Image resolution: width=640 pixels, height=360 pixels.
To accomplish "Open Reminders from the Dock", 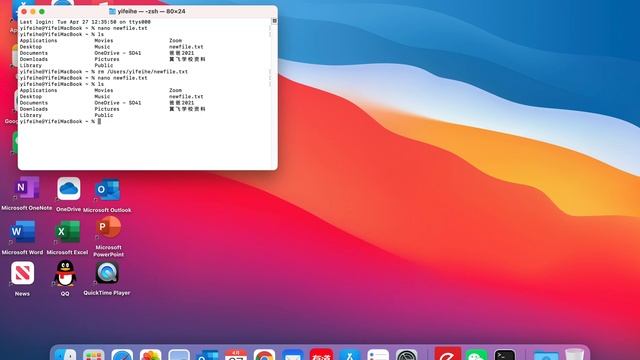I will click(378, 355).
